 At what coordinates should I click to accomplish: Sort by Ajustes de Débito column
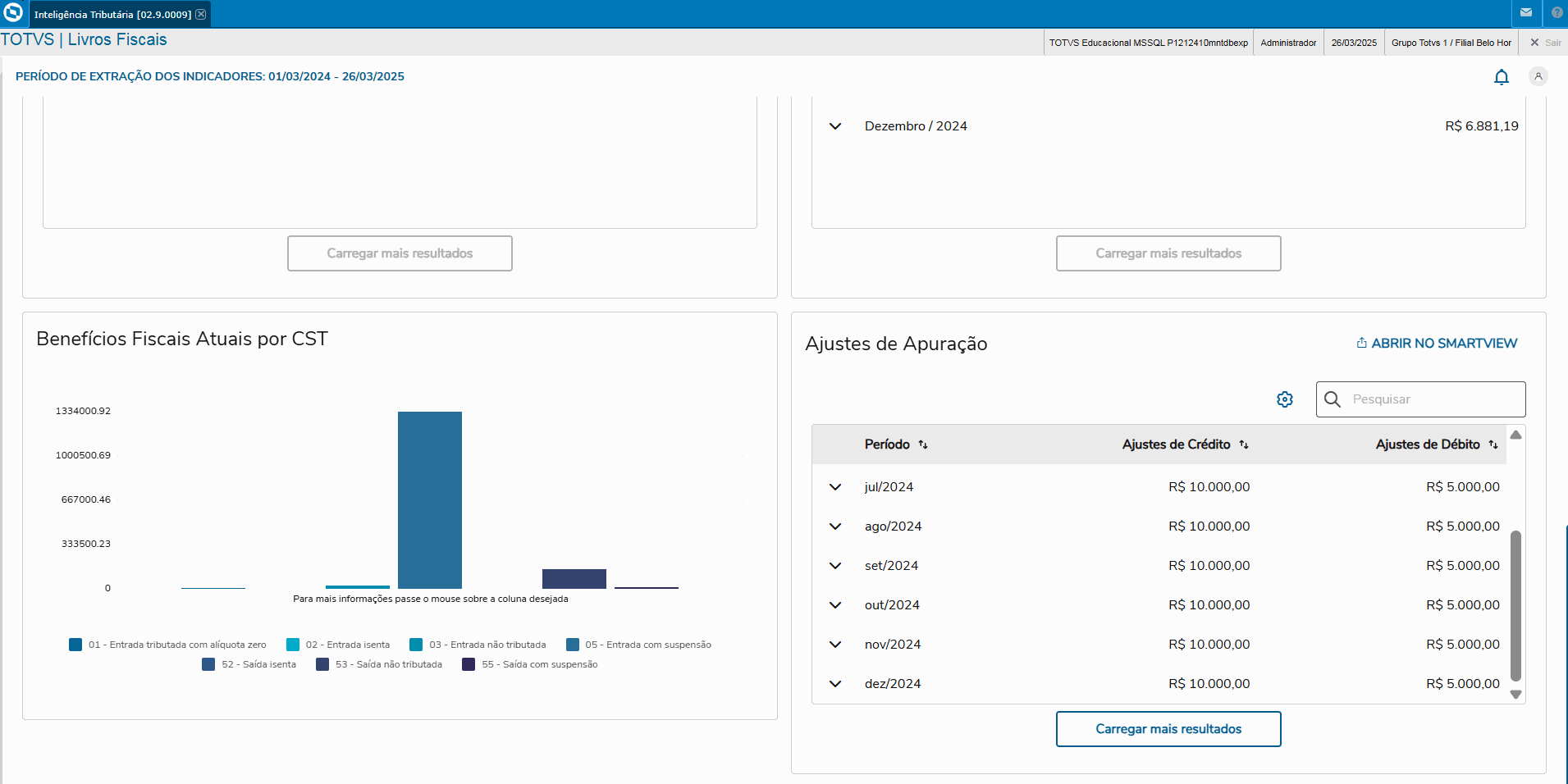point(1493,444)
